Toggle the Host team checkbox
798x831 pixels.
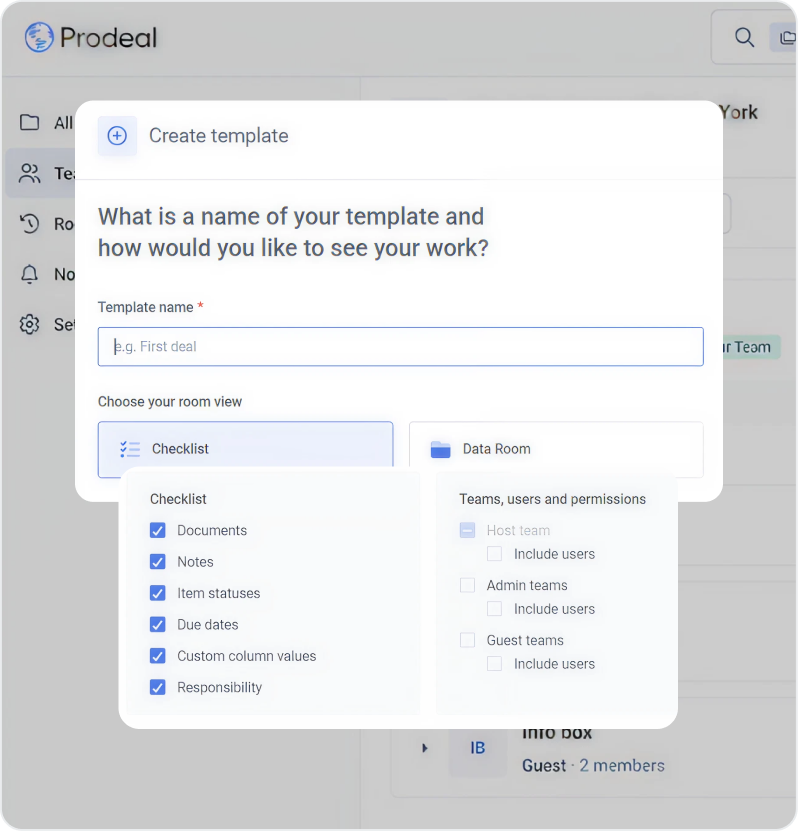click(467, 530)
